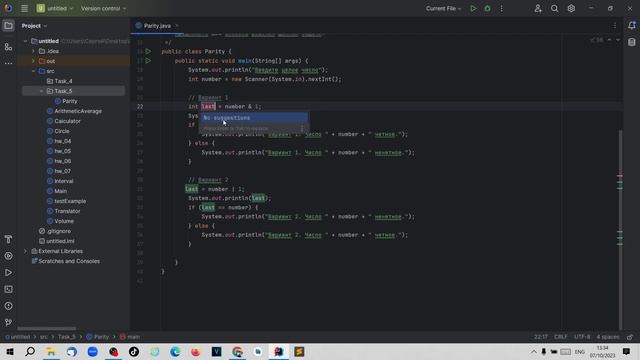Change UTF-8 file encoding
The image size is (640, 360).
click(582, 337)
